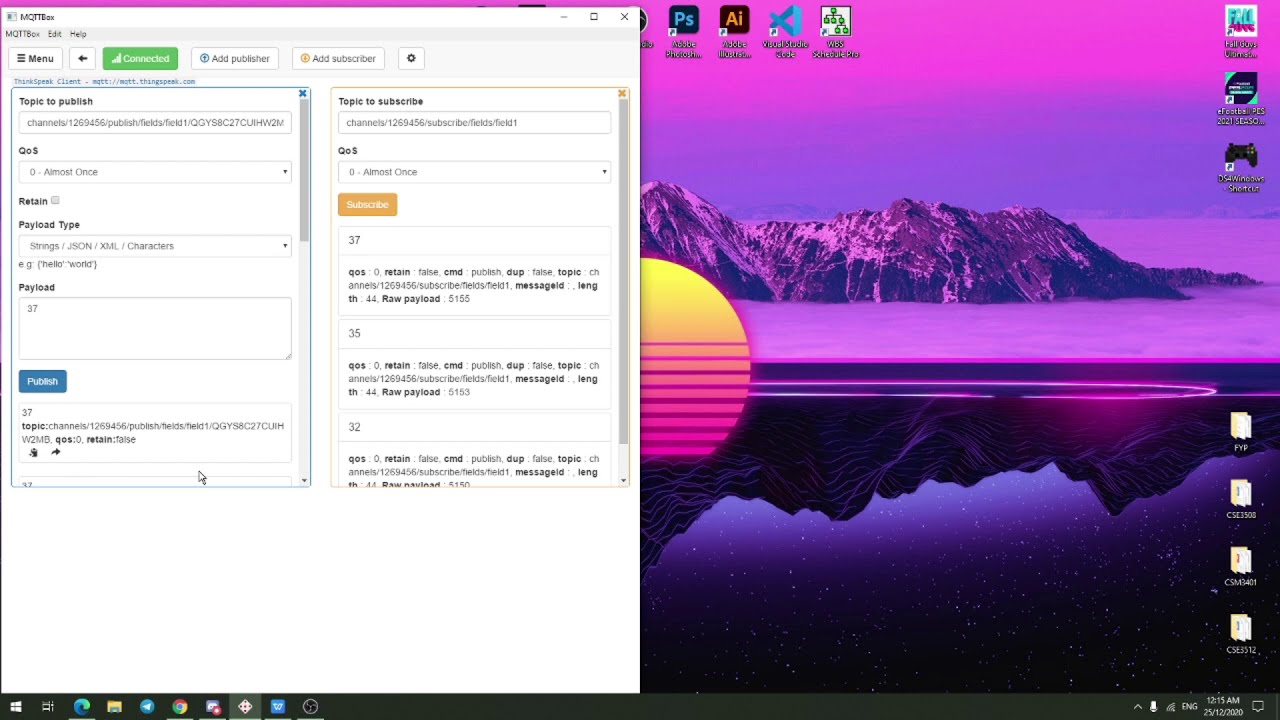Click the Add publisher button

click(x=235, y=58)
